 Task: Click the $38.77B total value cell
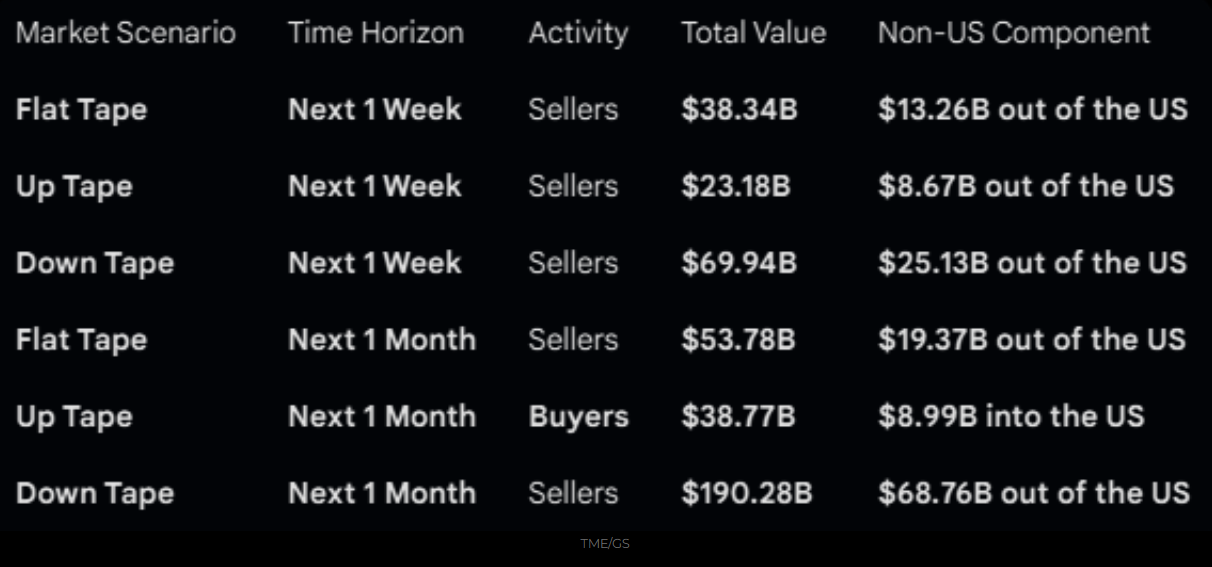click(x=738, y=416)
